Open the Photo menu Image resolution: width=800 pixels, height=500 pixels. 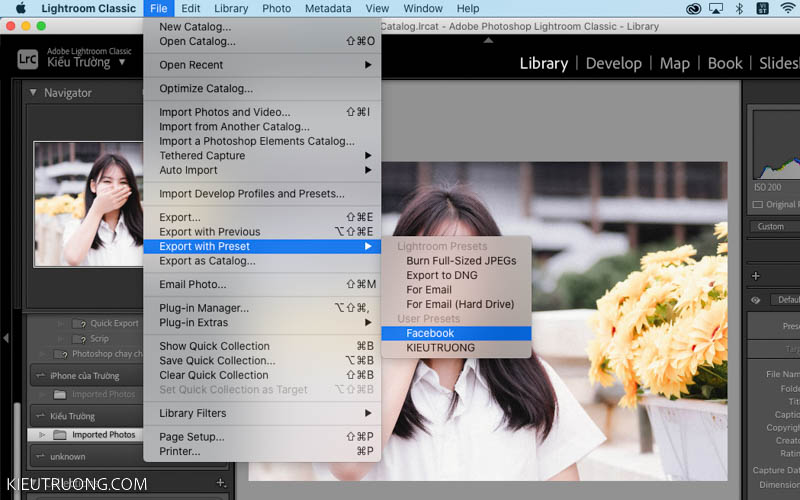[277, 8]
